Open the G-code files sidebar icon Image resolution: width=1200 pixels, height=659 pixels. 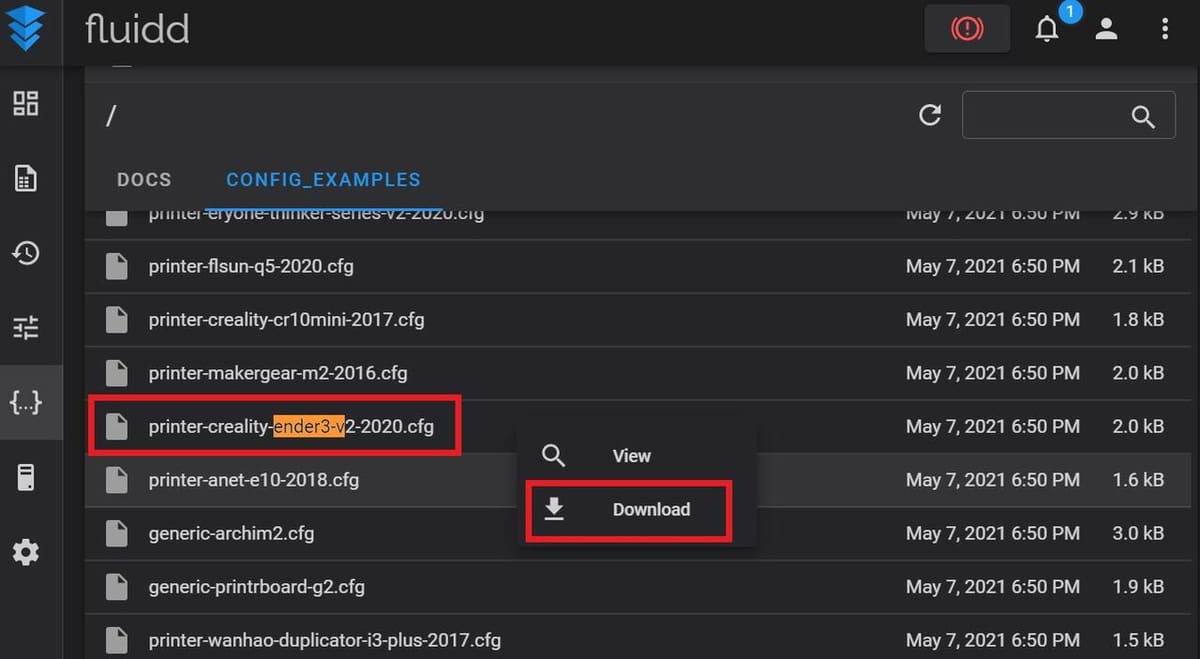(x=25, y=178)
